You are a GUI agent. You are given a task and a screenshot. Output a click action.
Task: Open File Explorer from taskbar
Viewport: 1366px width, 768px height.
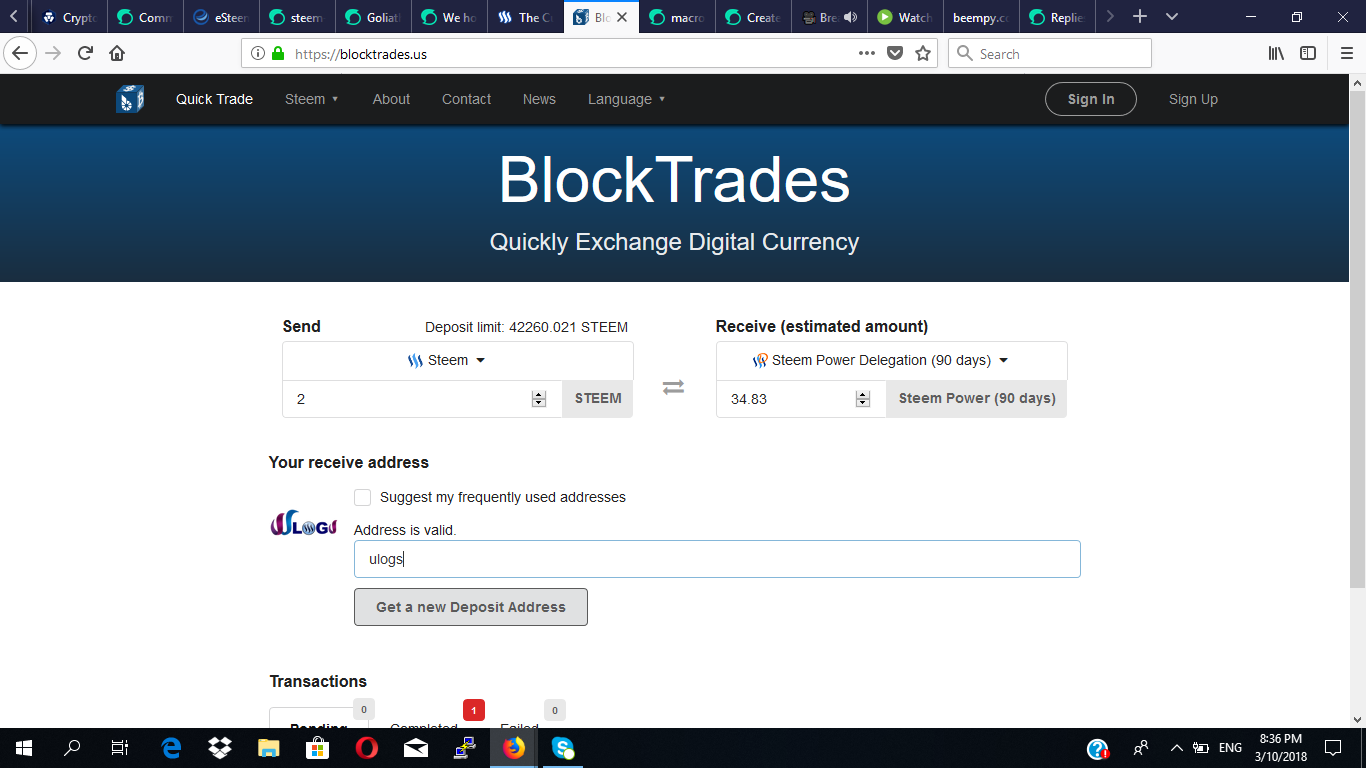click(x=269, y=747)
